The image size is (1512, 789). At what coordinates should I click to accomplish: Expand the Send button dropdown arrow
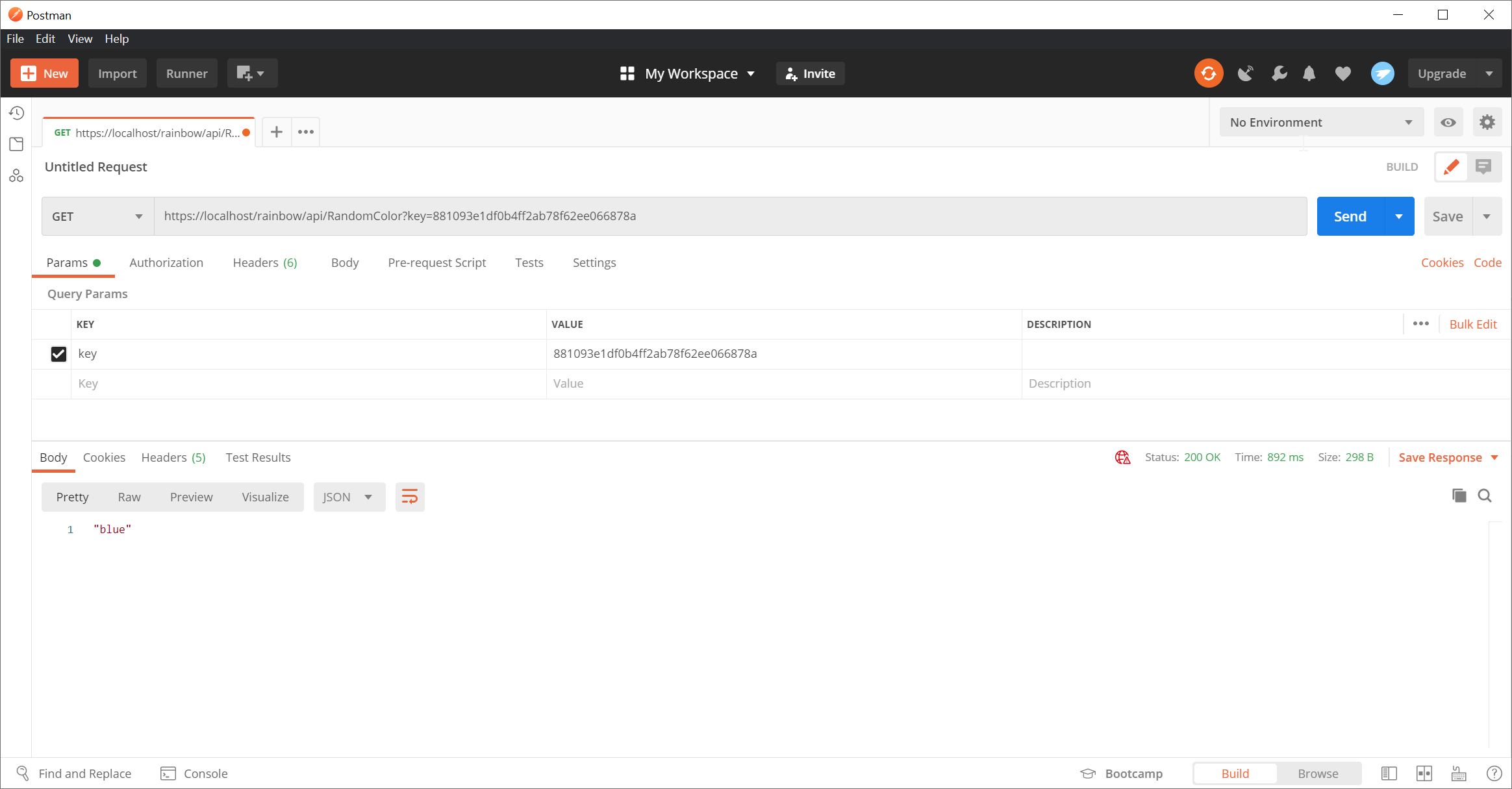(1399, 216)
